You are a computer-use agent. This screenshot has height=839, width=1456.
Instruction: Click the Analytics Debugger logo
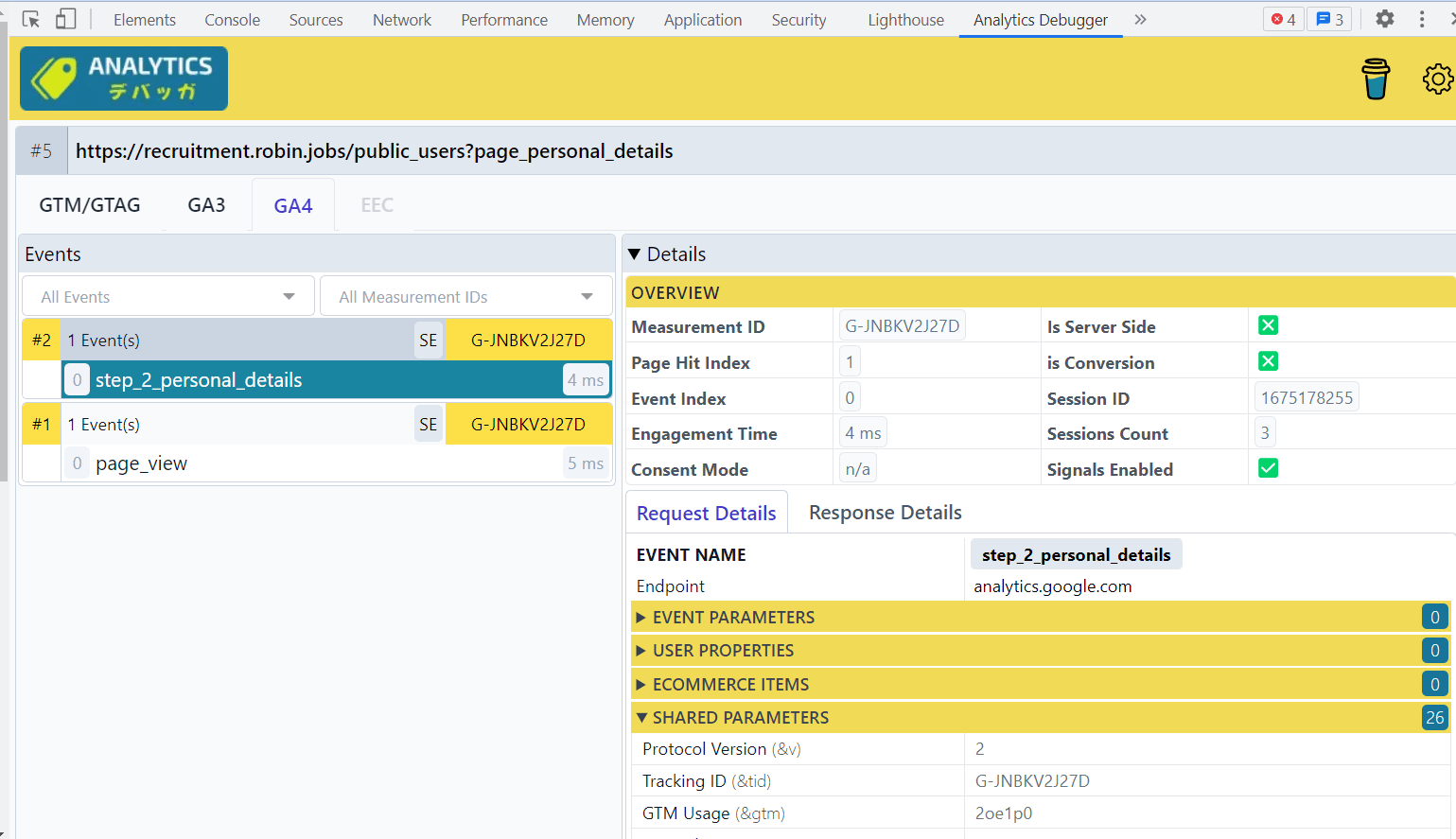coord(124,79)
